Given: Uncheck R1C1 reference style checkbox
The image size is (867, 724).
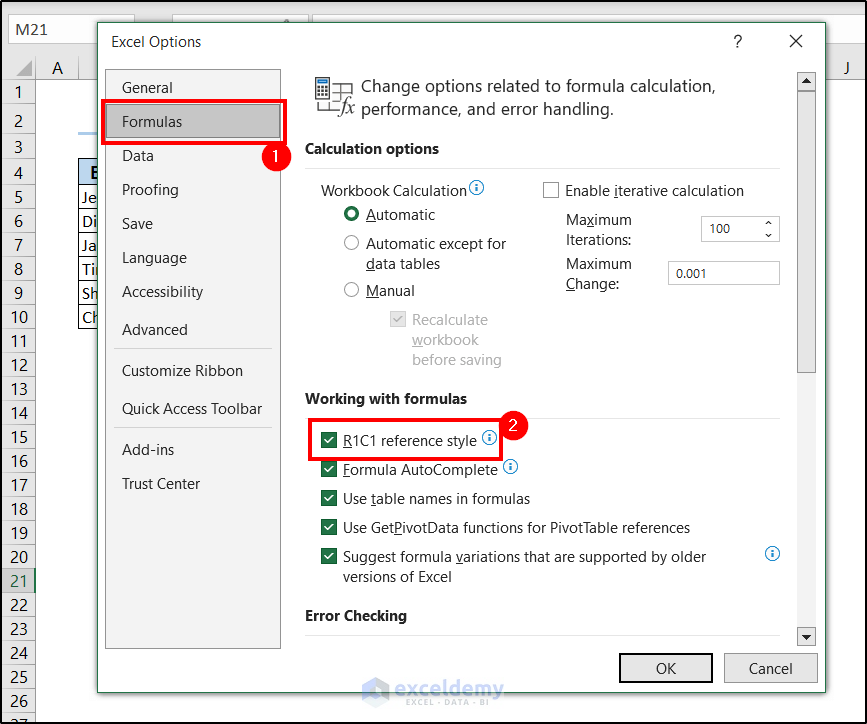Looking at the screenshot, I should tap(329, 440).
